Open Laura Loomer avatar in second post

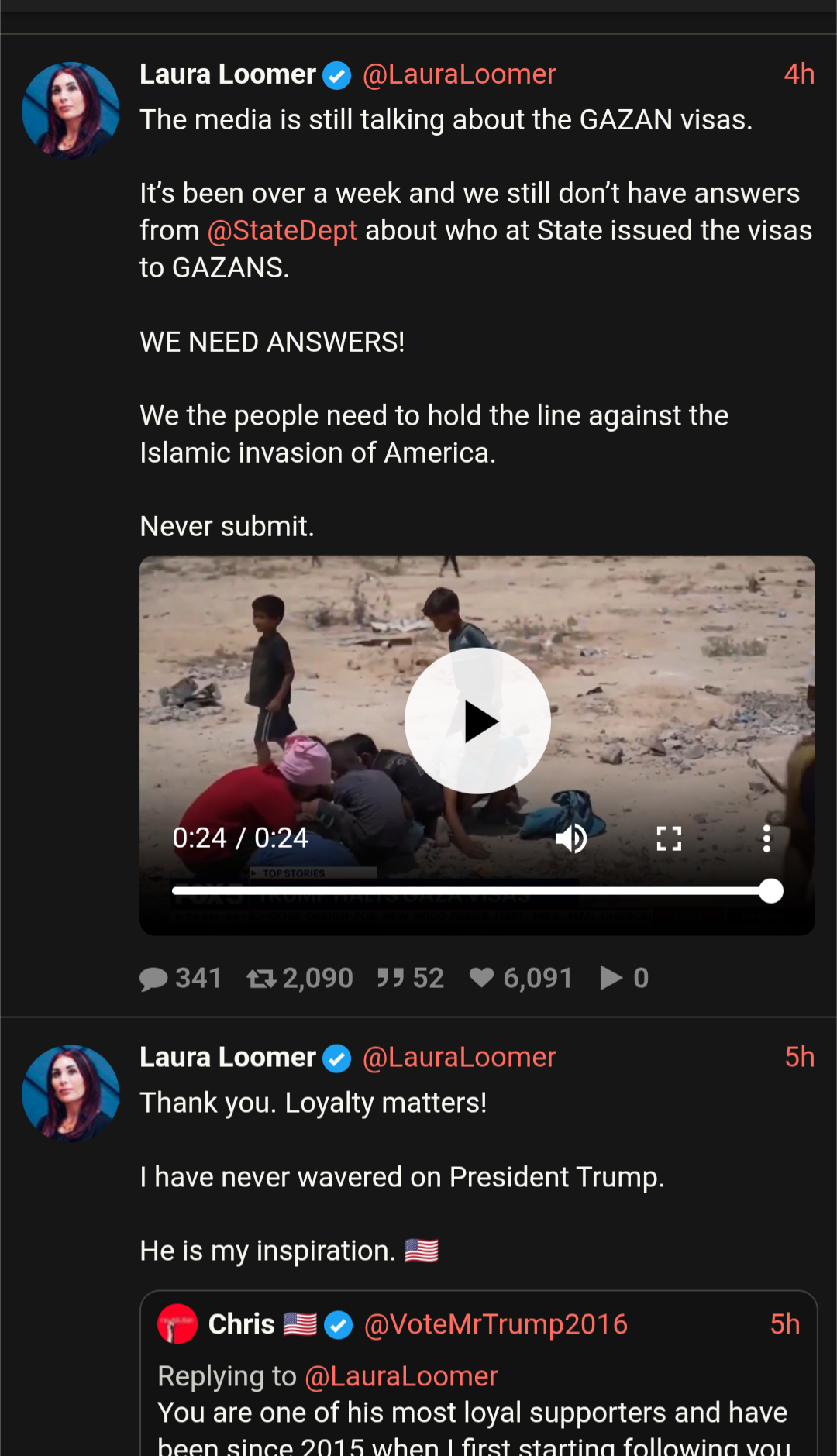coord(71,1093)
